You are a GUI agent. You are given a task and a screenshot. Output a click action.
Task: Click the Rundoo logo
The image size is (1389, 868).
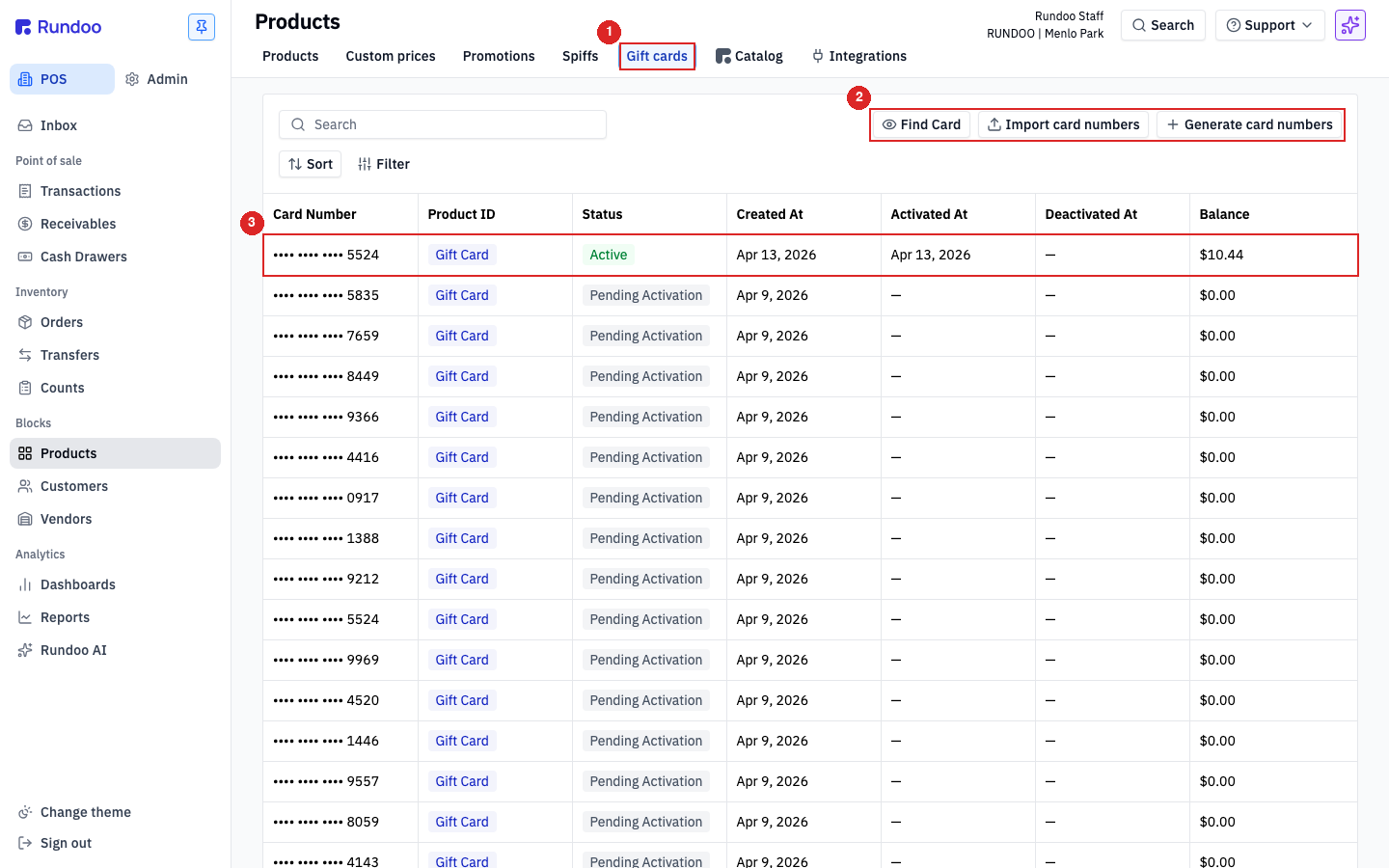[58, 27]
